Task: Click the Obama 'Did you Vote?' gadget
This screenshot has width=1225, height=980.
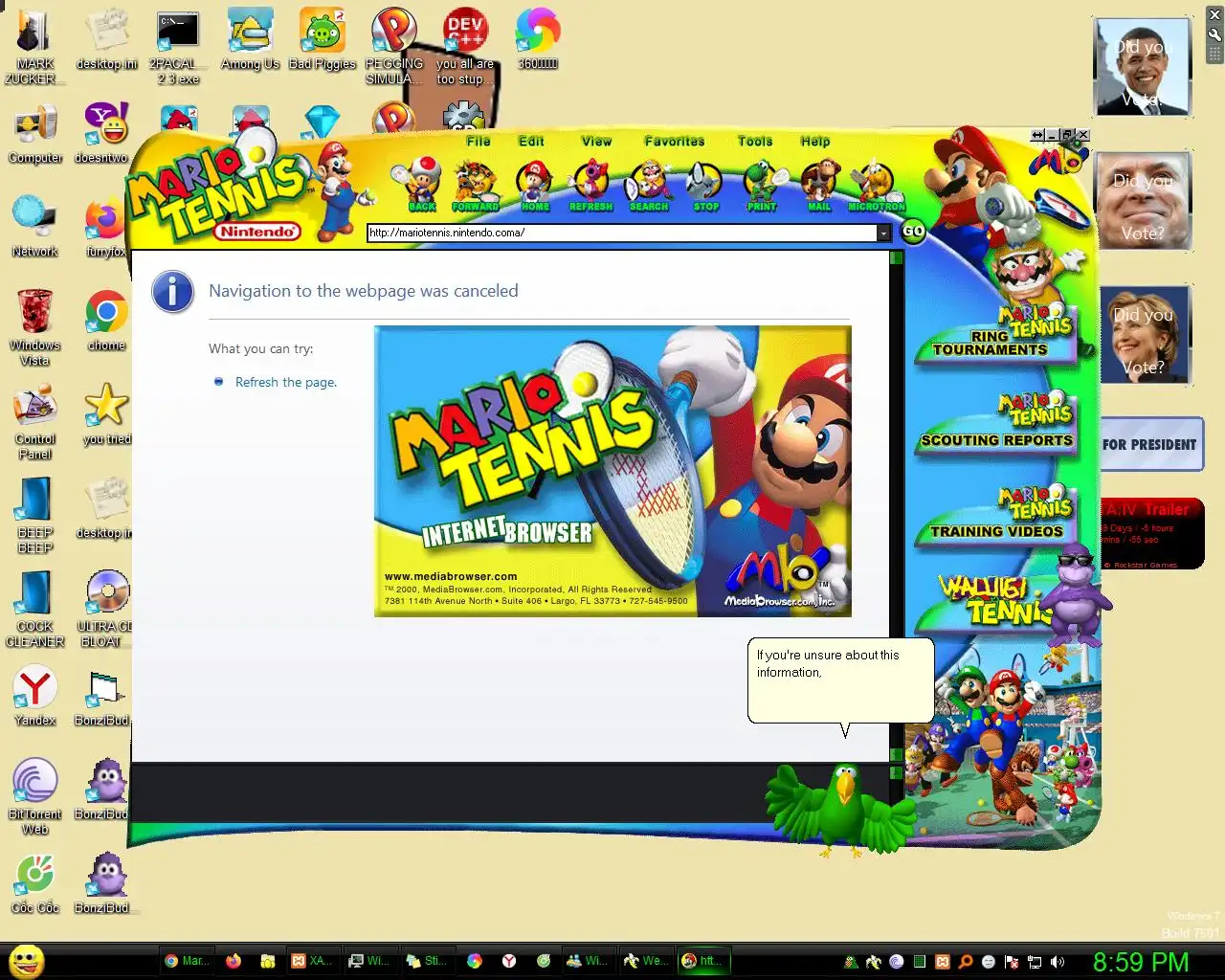Action: 1142,67
